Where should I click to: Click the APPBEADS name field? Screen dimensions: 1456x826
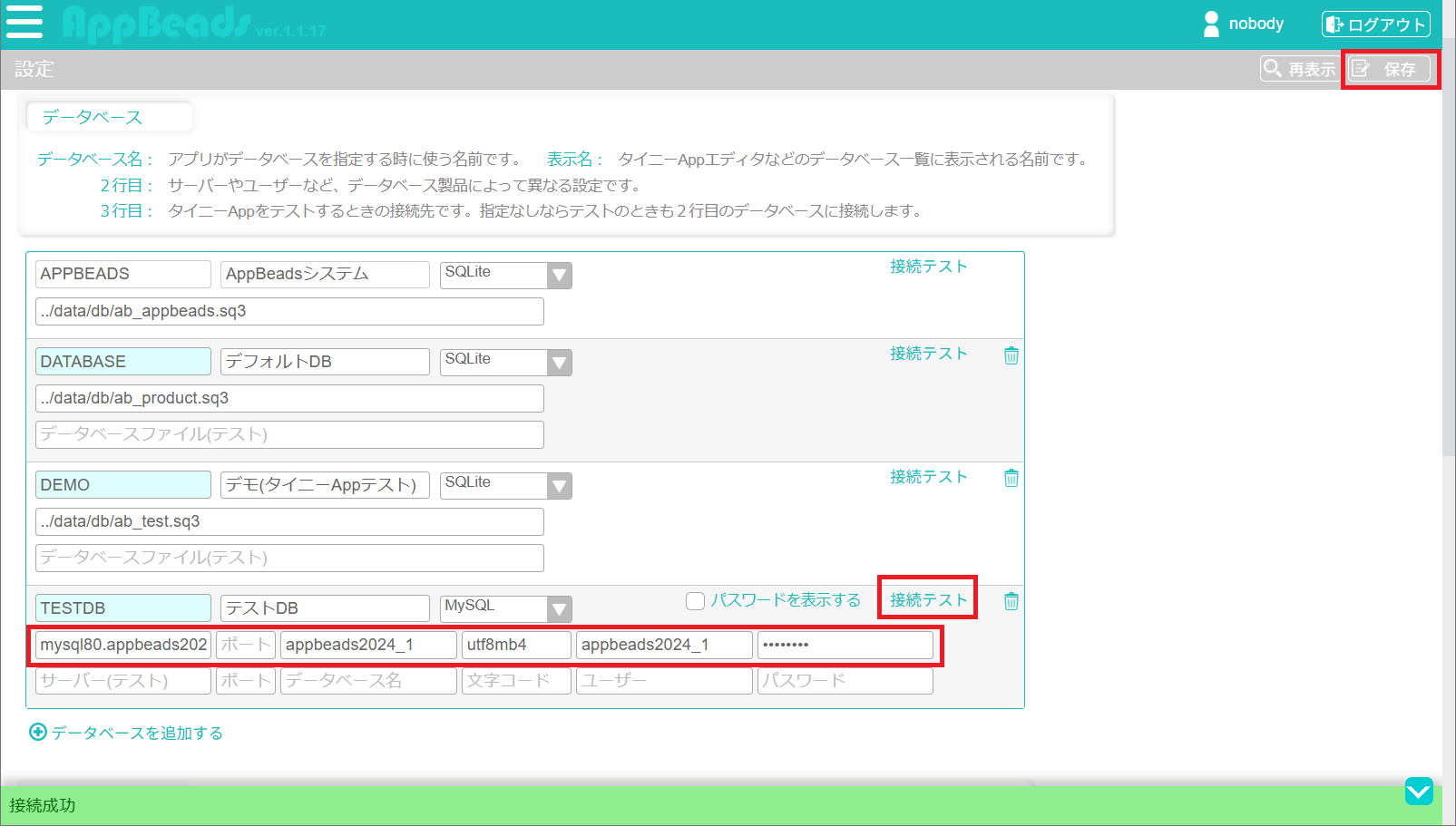click(x=123, y=274)
